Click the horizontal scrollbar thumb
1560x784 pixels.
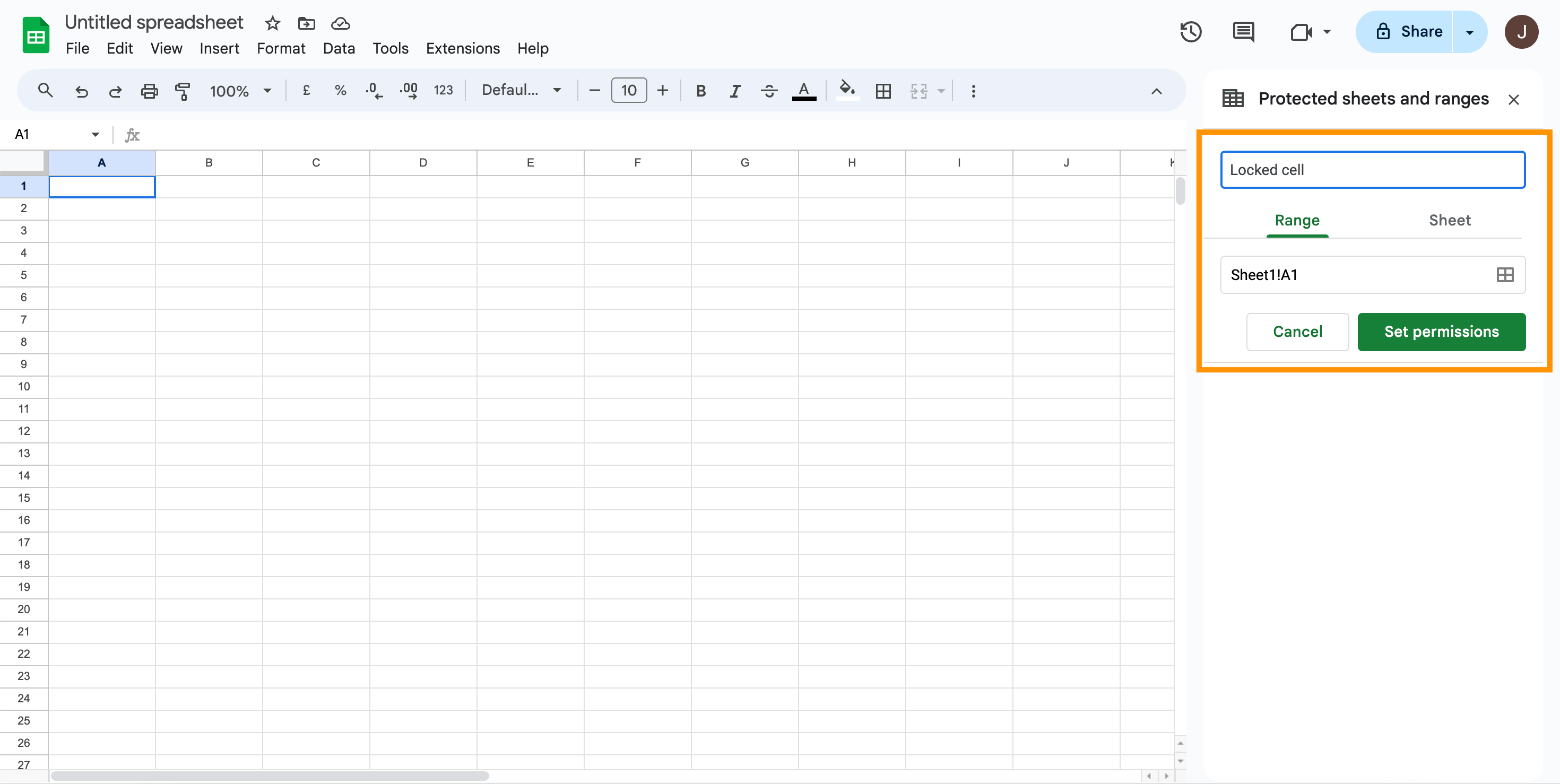point(270,776)
